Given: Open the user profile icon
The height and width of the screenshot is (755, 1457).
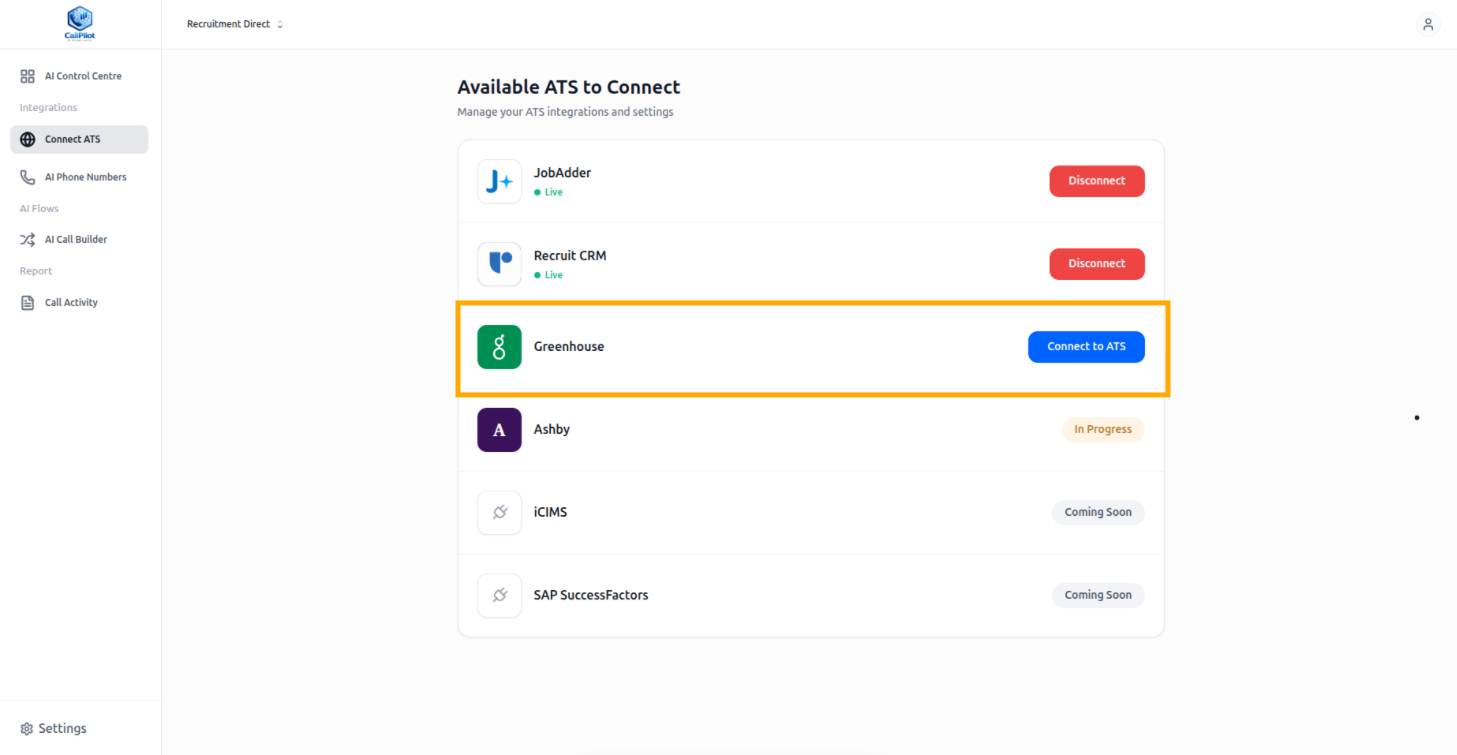Looking at the screenshot, I should pos(1428,24).
